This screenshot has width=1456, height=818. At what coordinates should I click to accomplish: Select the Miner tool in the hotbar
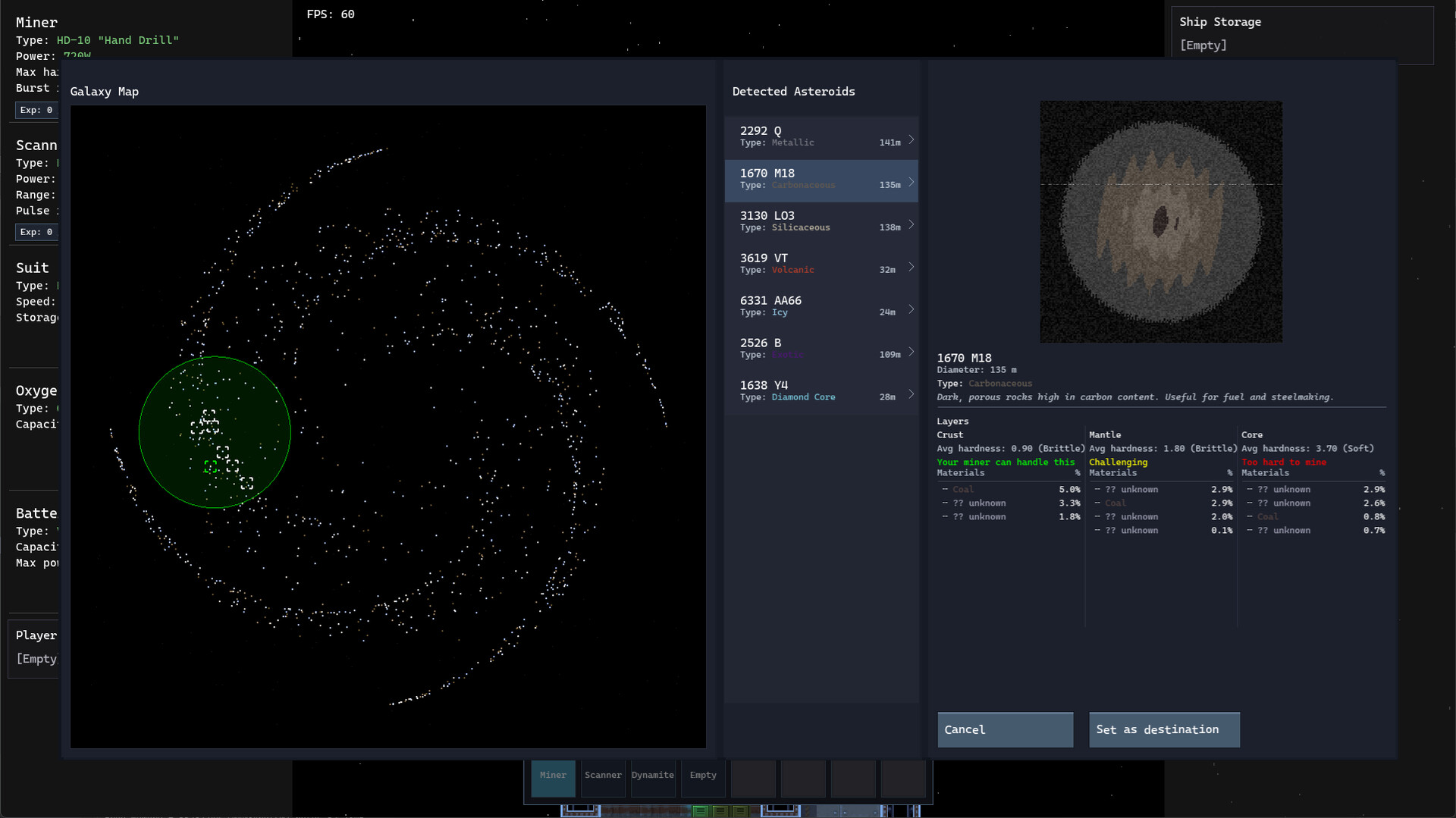click(553, 778)
